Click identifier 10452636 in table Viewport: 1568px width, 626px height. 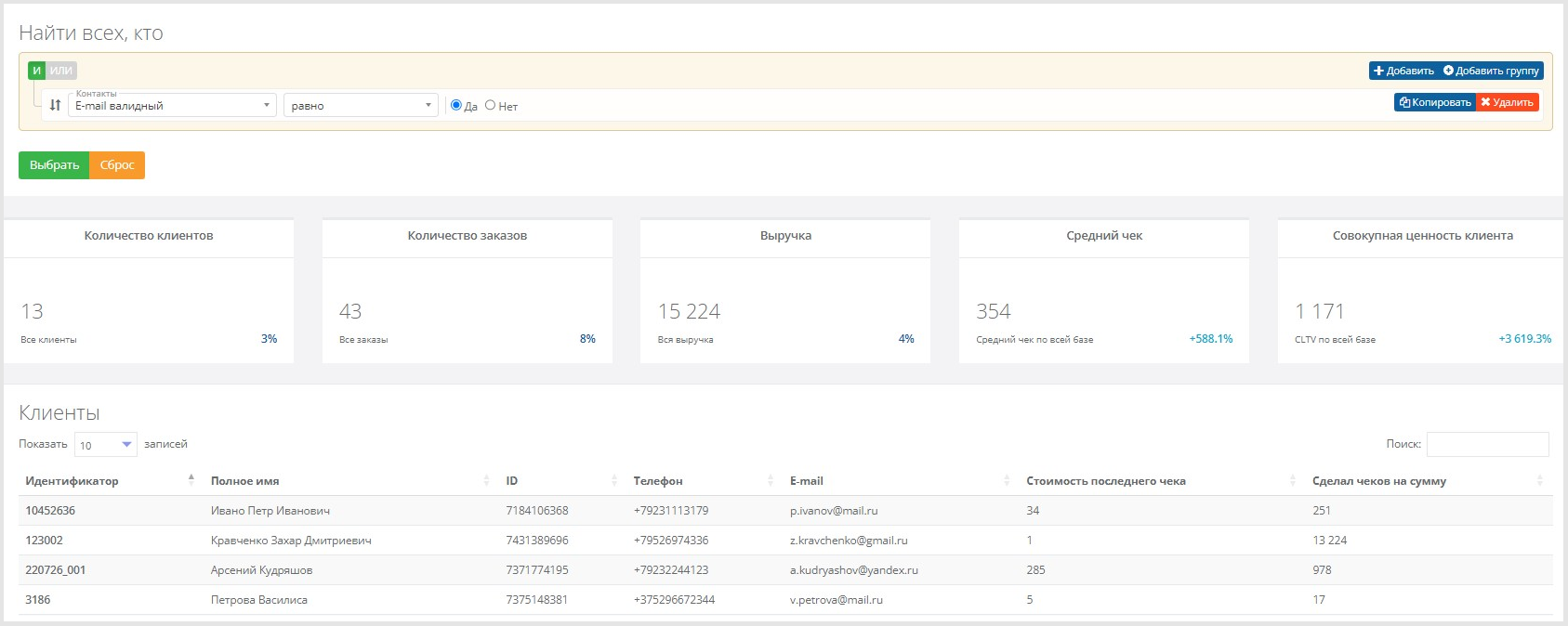click(x=50, y=511)
